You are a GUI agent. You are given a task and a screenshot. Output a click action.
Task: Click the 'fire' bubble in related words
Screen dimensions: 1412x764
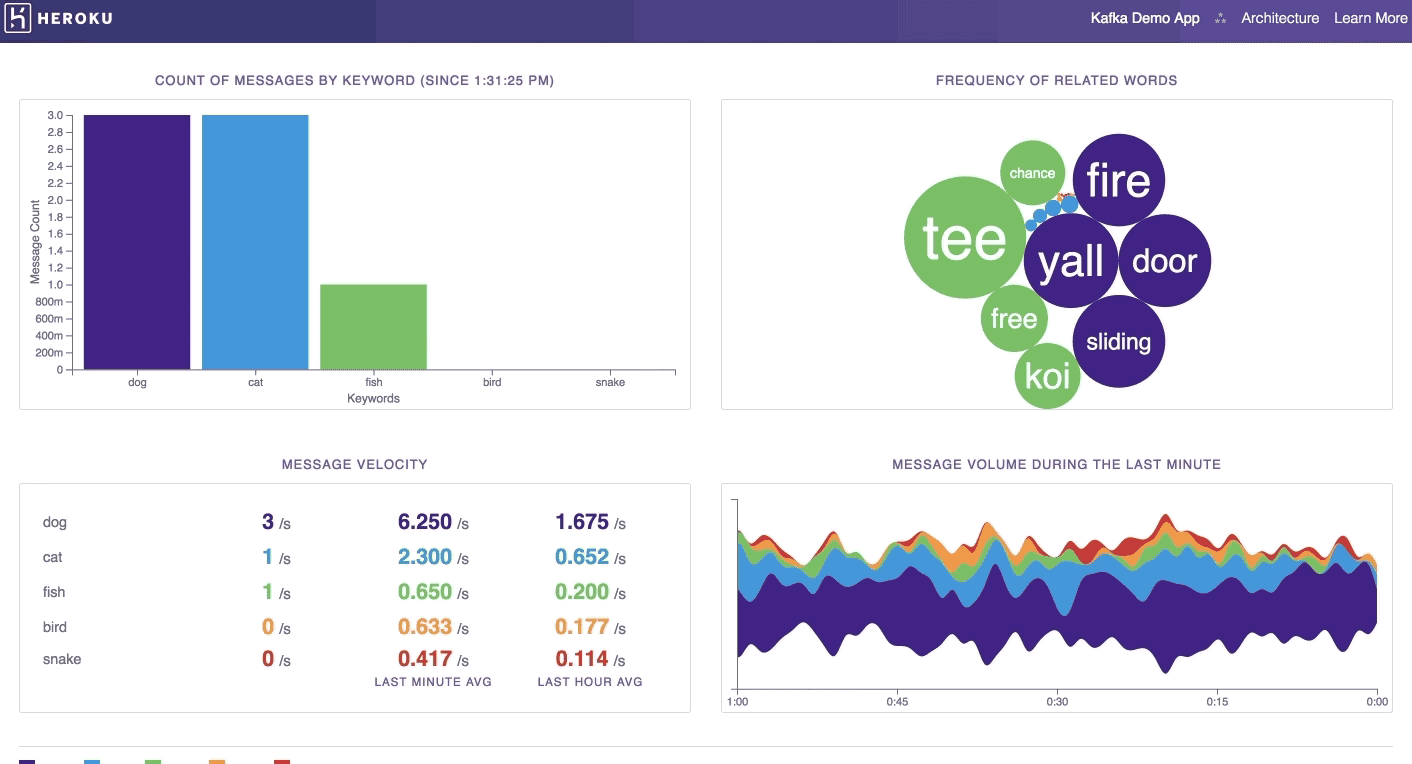[x=1119, y=180]
